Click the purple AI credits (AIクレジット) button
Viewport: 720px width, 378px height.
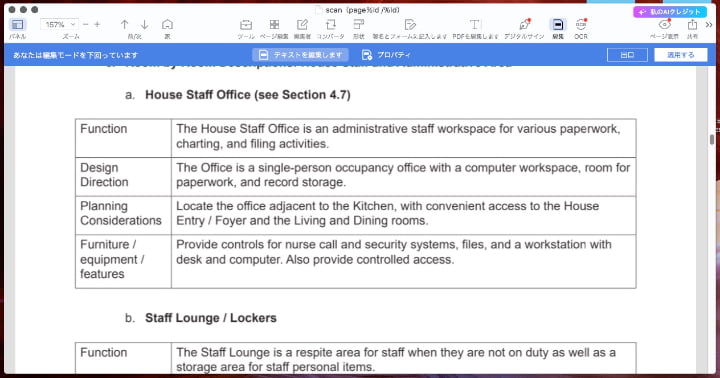point(670,12)
